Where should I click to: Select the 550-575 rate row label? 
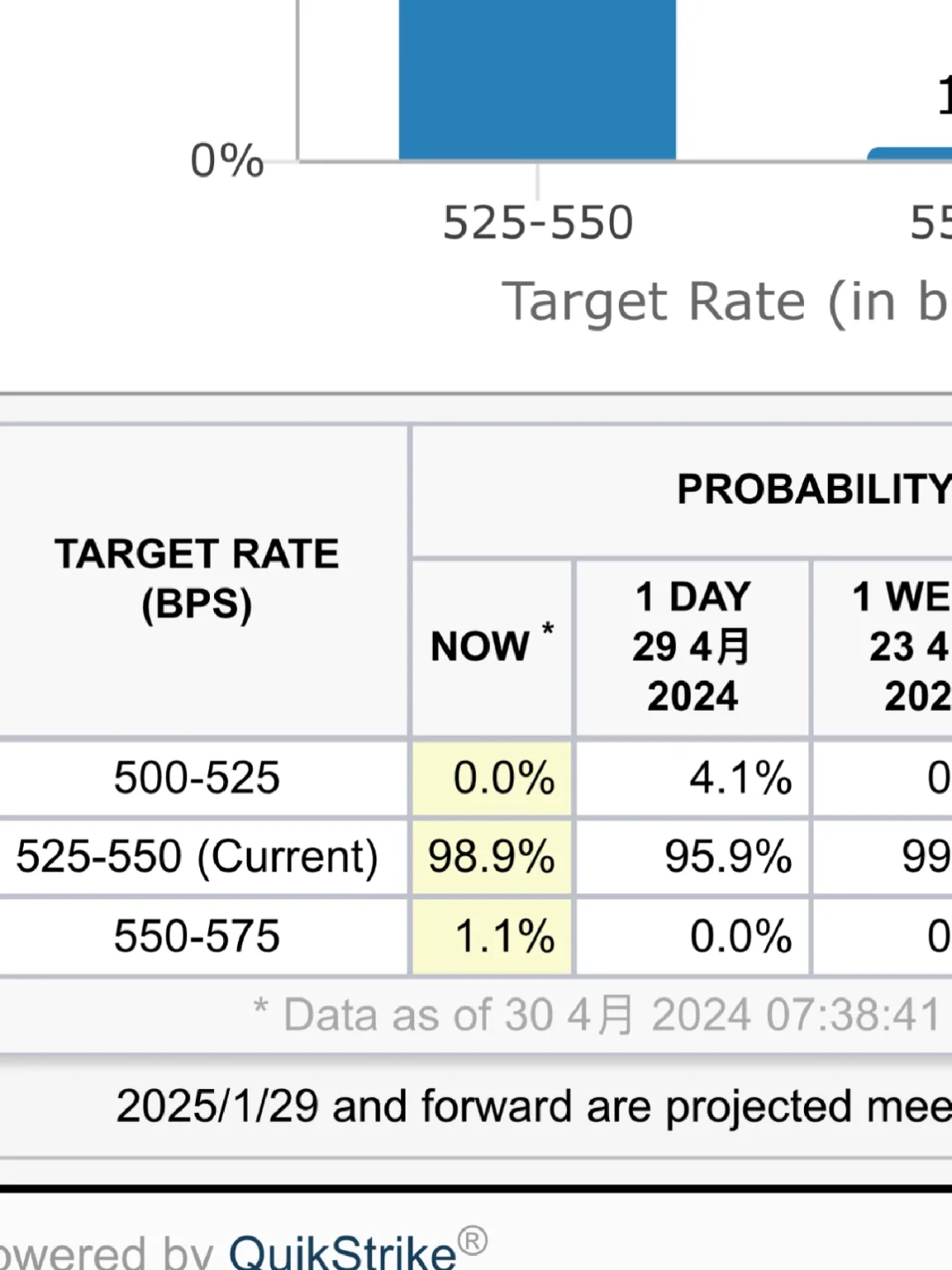point(197,937)
